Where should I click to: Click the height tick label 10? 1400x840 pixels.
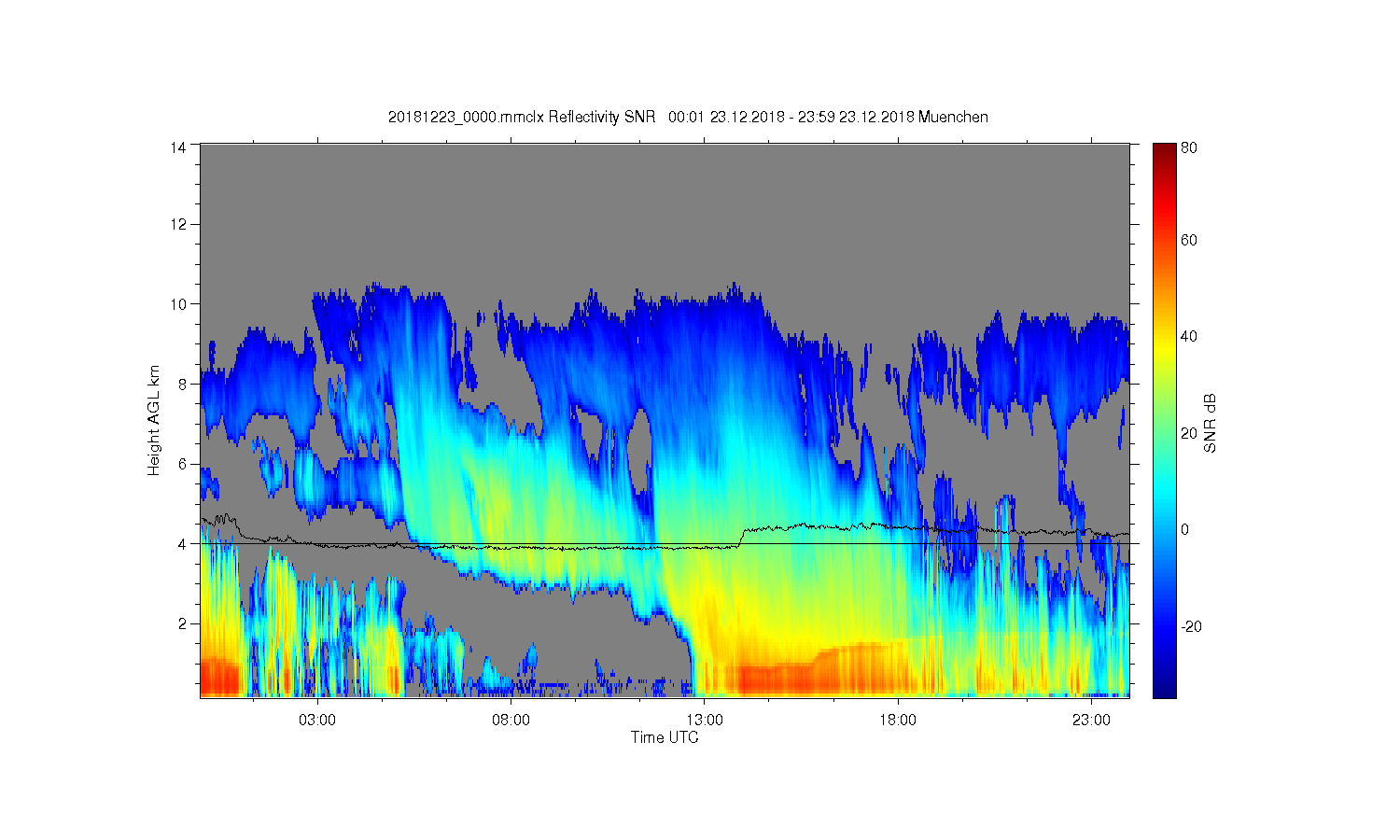(178, 304)
